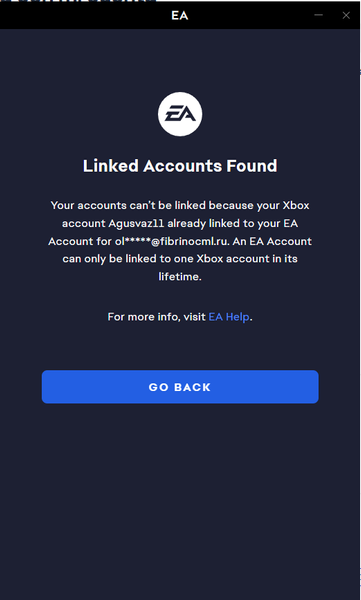Viewport: 361px width, 600px height.
Task: Click the round EA logo icon
Action: tap(180, 114)
